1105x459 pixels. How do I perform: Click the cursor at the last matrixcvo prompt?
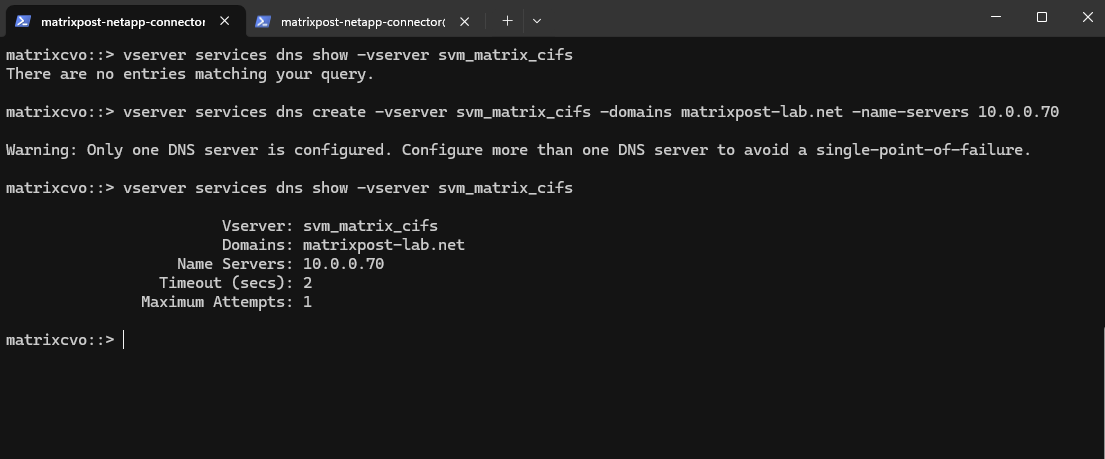tap(124, 340)
